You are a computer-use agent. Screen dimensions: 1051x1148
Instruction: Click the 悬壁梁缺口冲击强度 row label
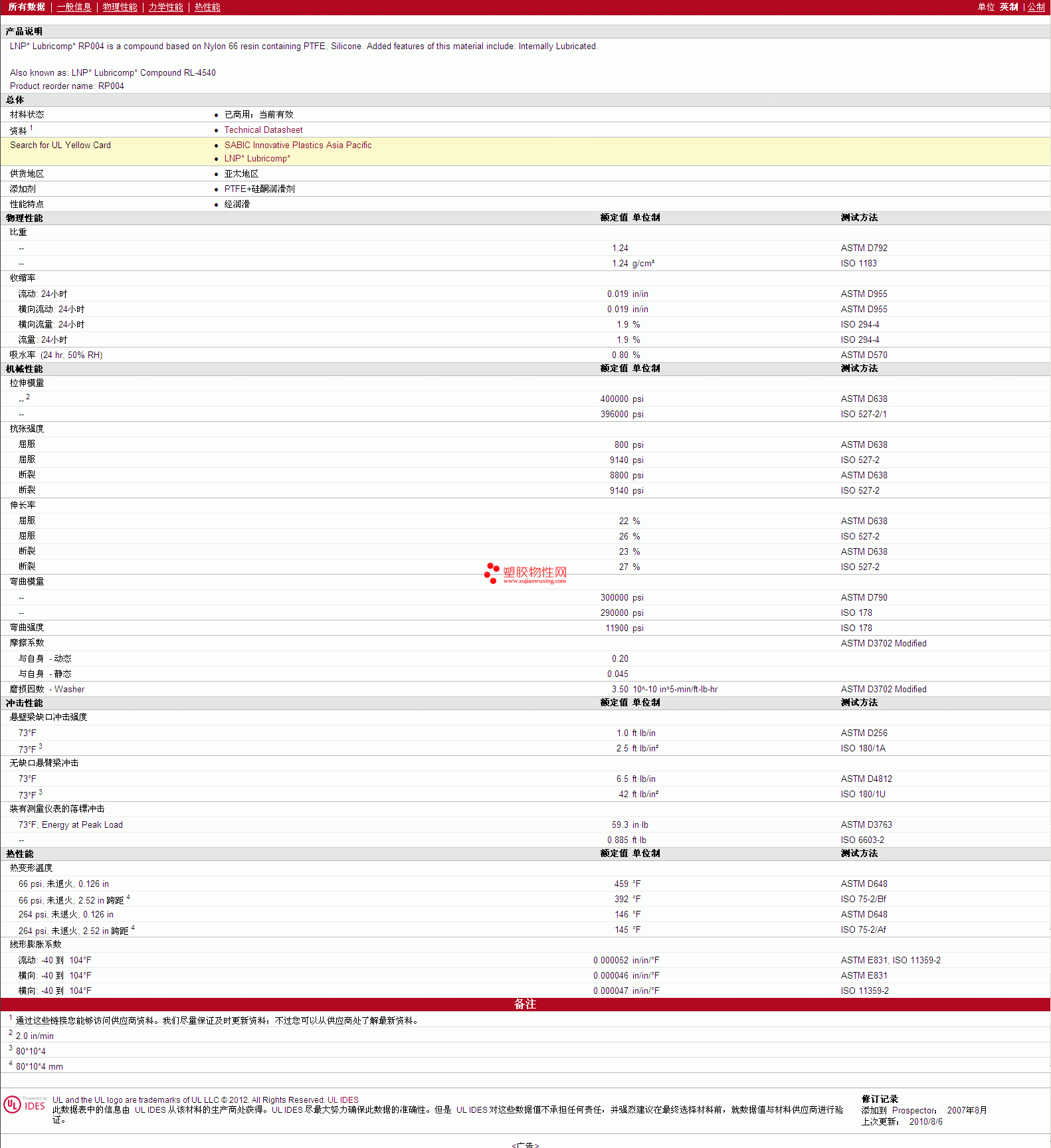[48, 717]
